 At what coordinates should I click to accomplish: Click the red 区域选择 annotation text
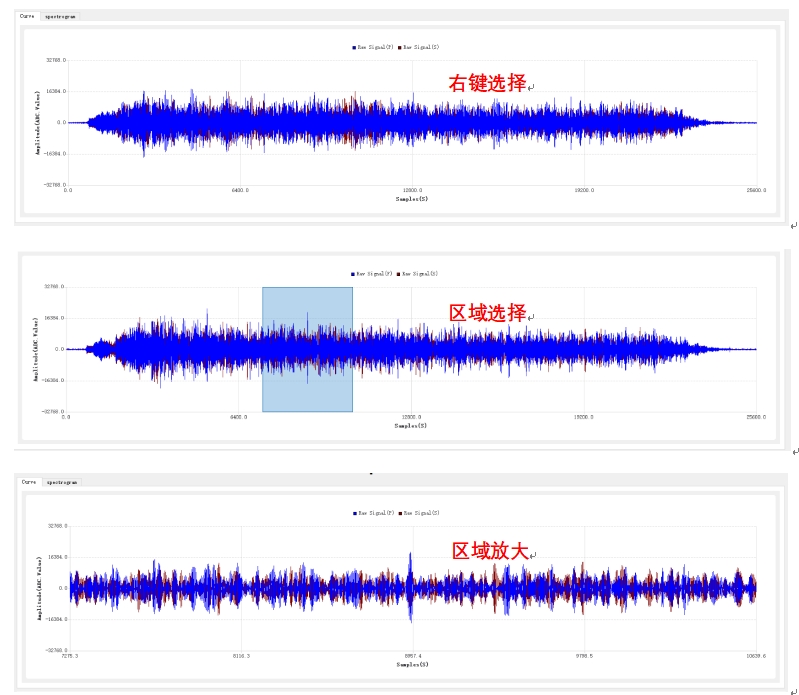click(x=487, y=313)
